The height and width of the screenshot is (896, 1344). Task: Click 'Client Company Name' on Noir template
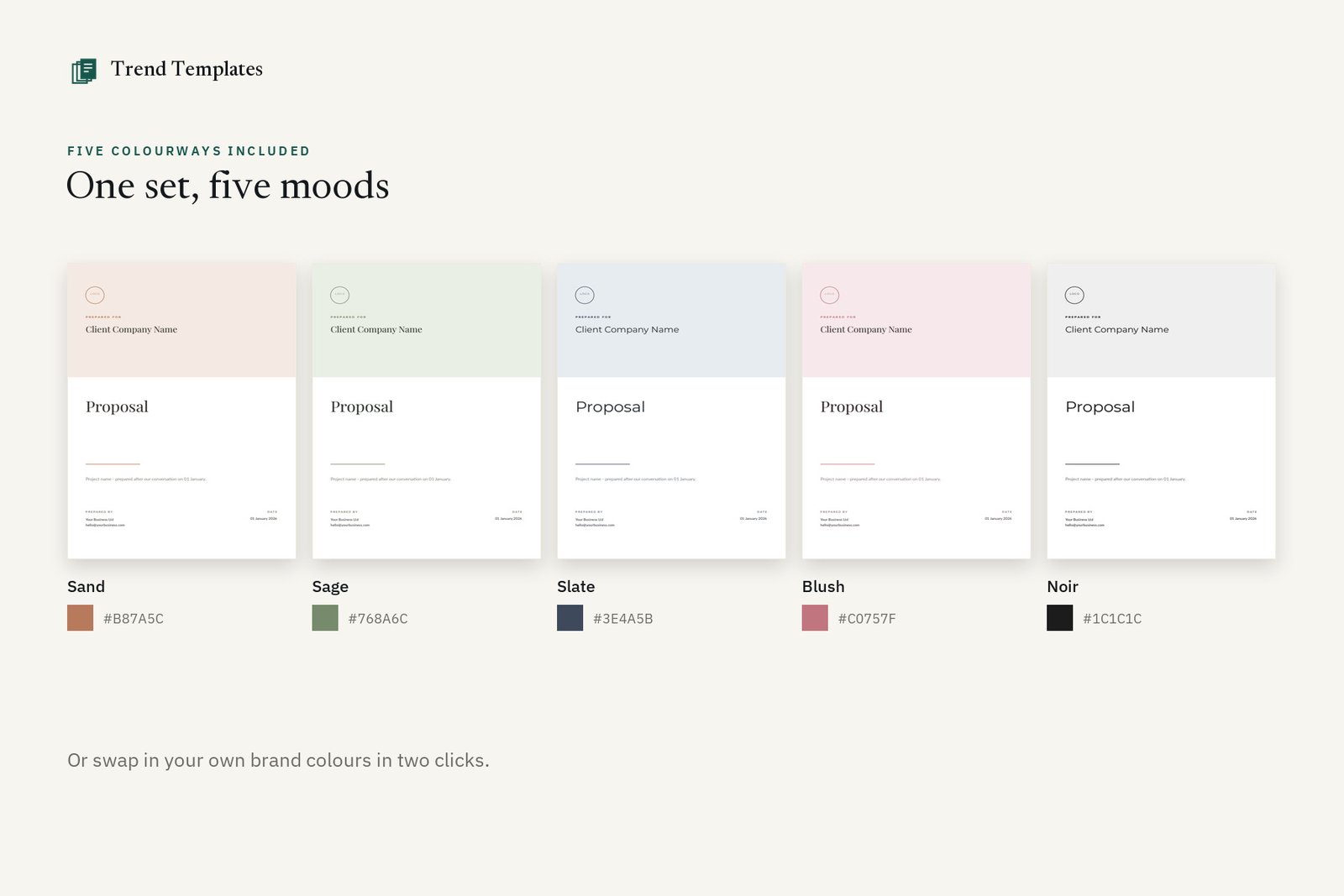click(x=1117, y=330)
